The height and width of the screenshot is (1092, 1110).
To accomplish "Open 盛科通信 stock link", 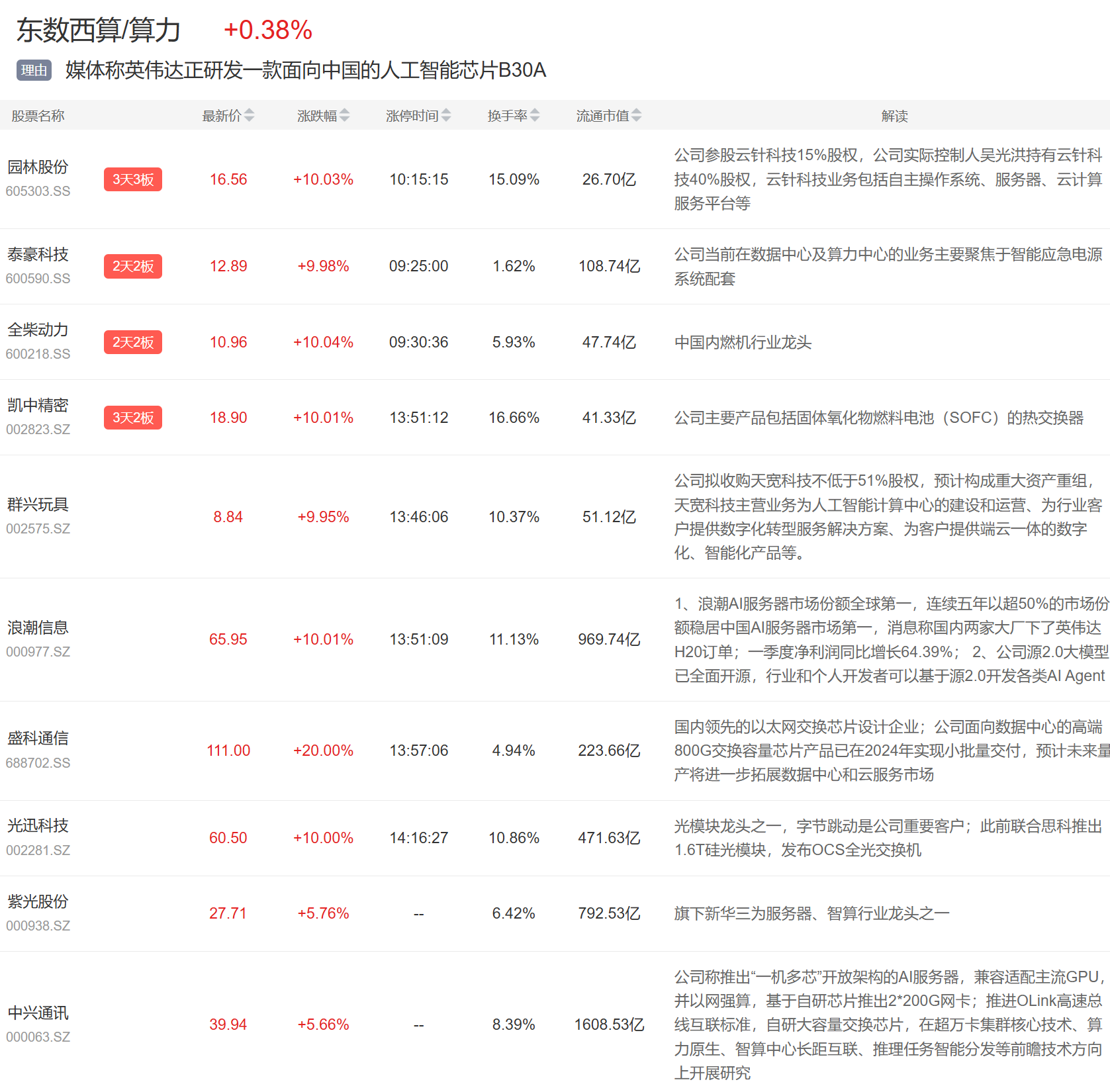I will coord(38,739).
